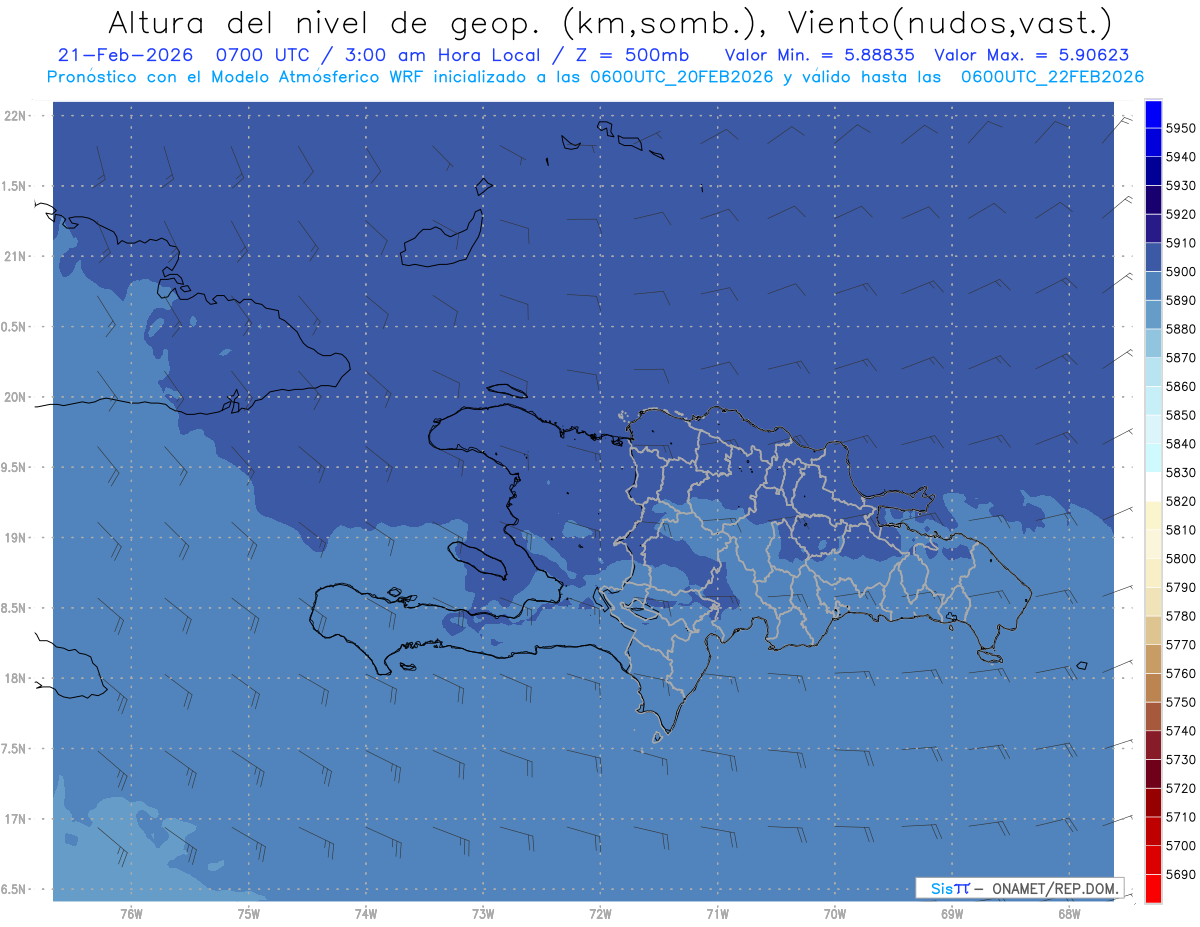The width and height of the screenshot is (1200, 927).
Task: Click the '71W' longitude axis label
Action: click(717, 914)
